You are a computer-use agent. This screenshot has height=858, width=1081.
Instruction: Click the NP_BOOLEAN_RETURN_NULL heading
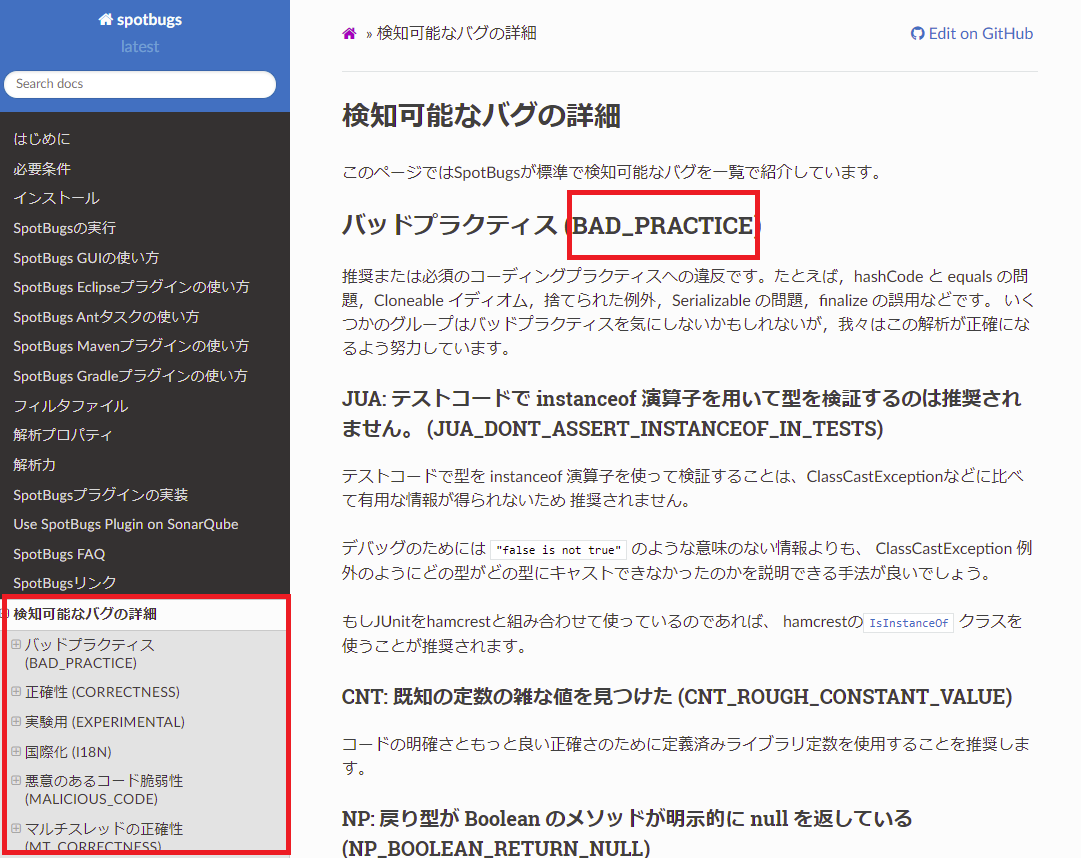[x=627, y=833]
